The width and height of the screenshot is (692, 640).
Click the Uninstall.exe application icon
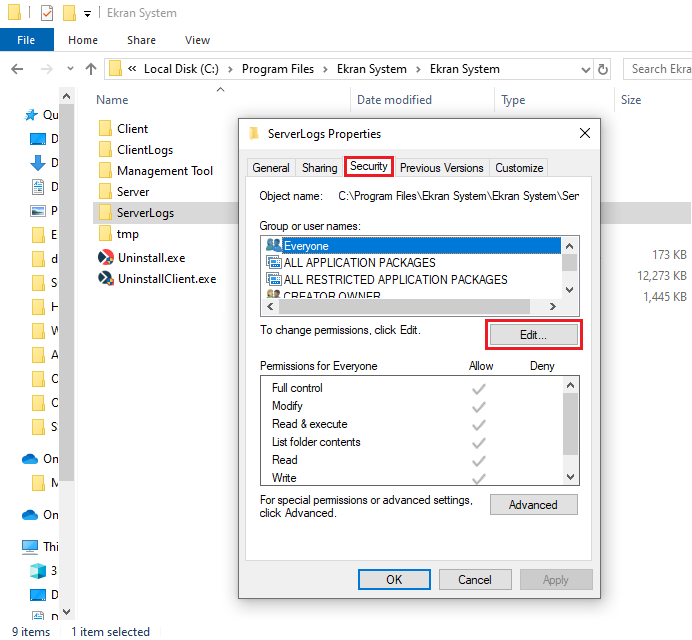point(106,257)
